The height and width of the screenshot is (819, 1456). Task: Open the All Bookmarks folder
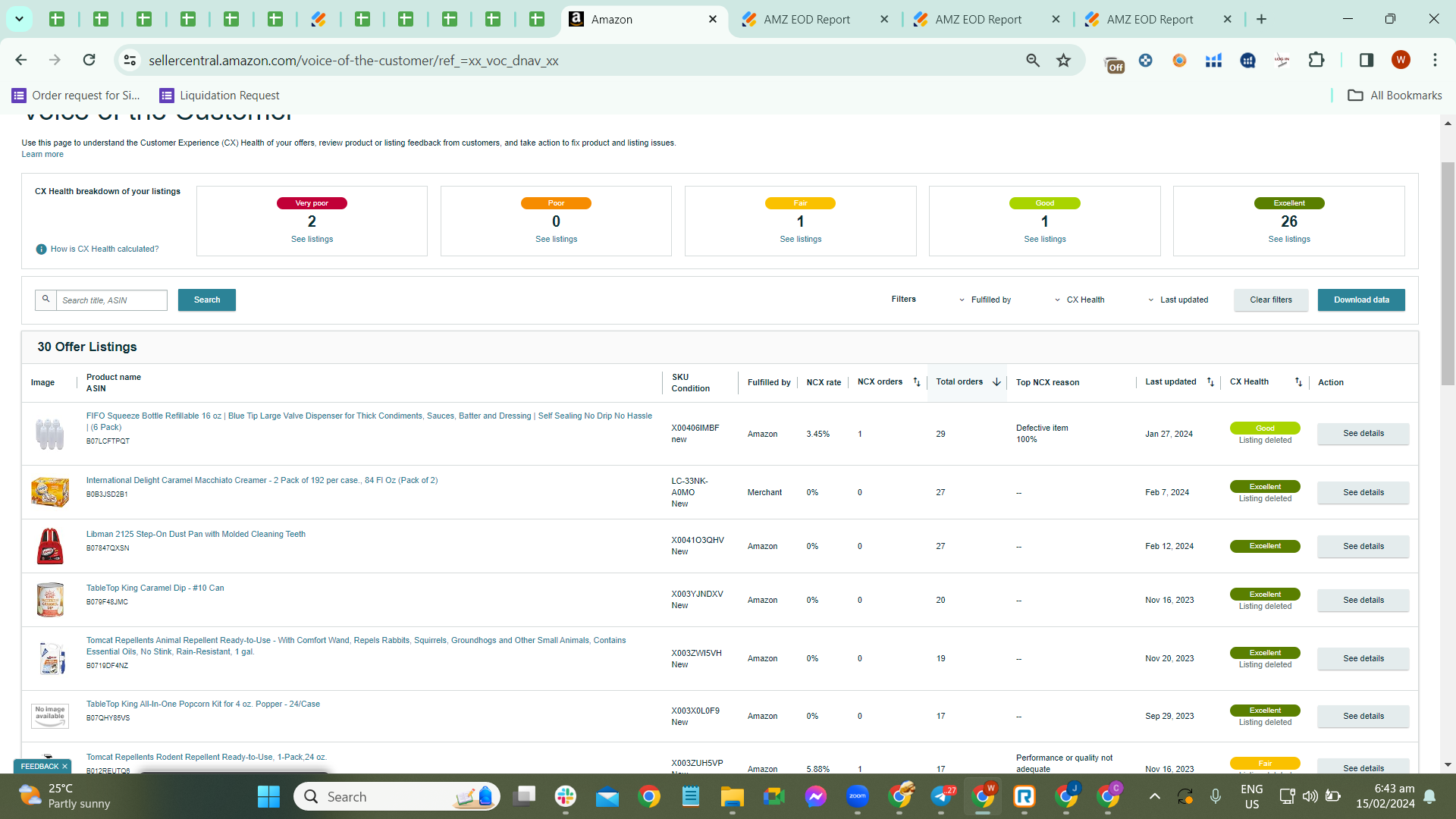(1395, 96)
